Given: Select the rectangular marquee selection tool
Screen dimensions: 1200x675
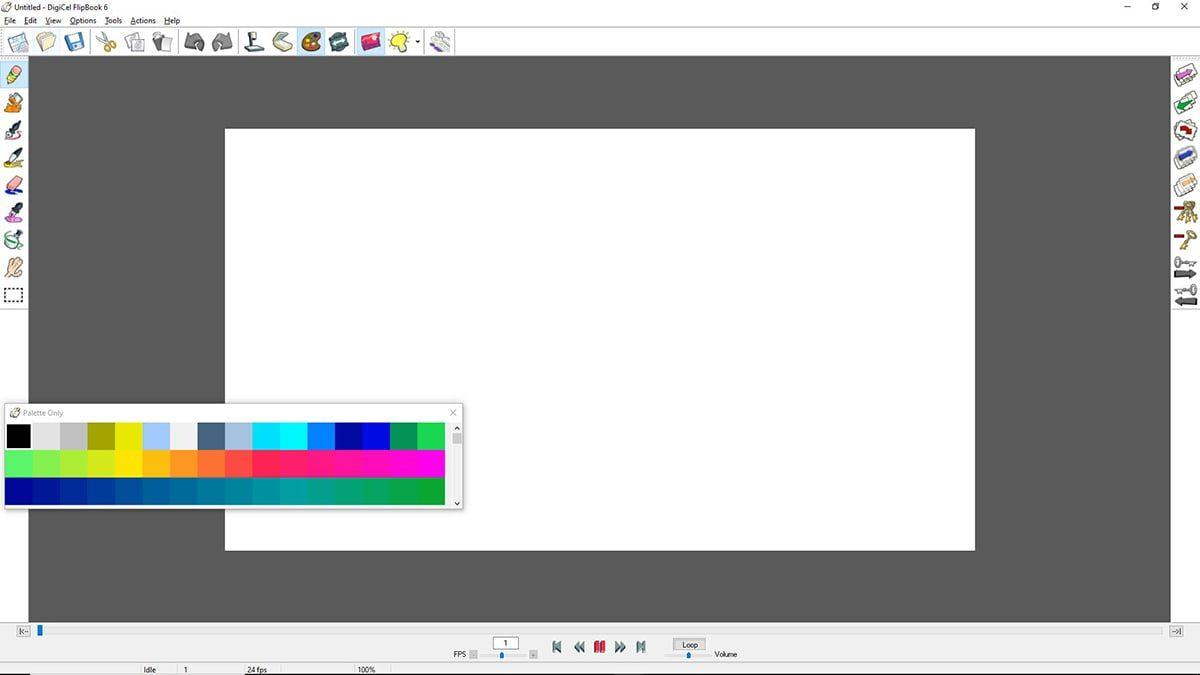Looking at the screenshot, I should click(13, 294).
